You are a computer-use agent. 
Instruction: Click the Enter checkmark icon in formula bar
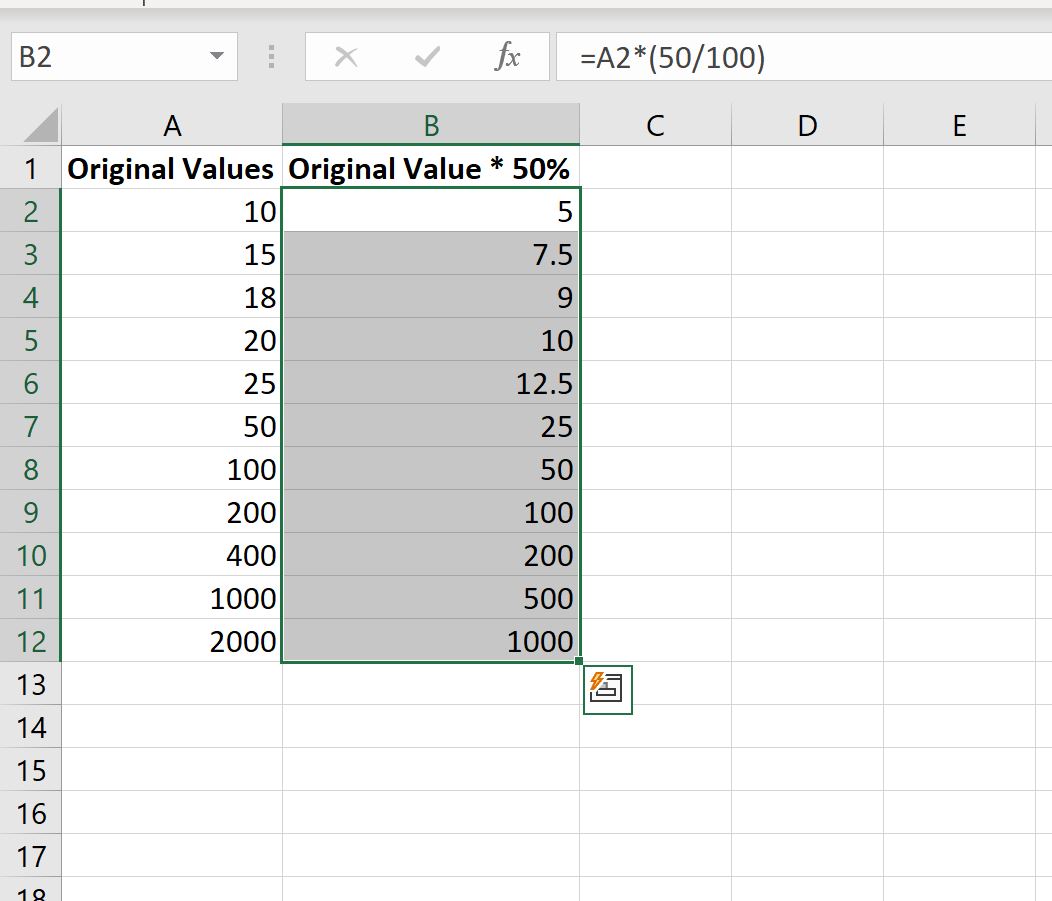coord(427,57)
